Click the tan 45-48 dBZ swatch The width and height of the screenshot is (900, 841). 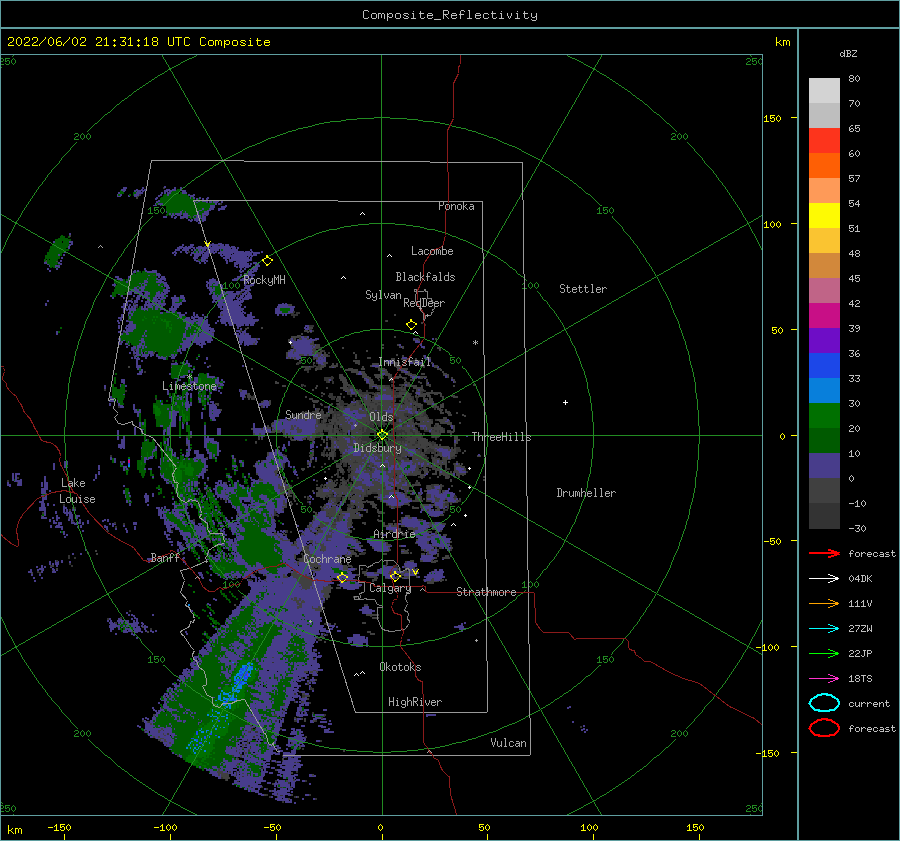click(824, 266)
